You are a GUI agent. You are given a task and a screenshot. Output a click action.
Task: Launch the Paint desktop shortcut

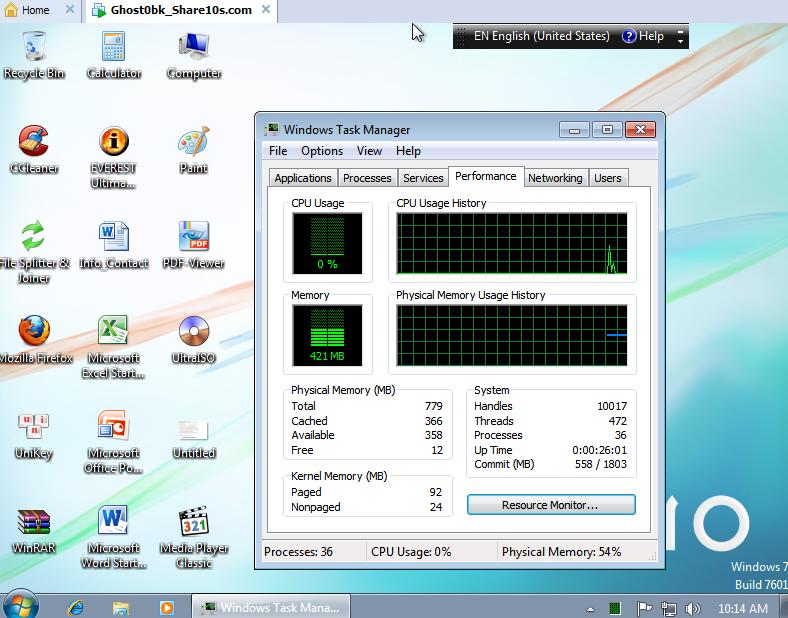[x=194, y=149]
